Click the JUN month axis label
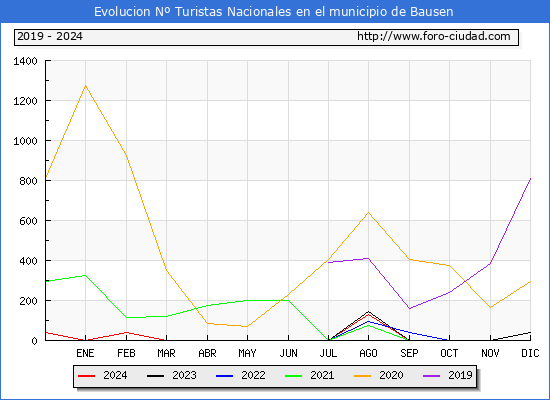Screen dimensions: 550x400 point(288,353)
